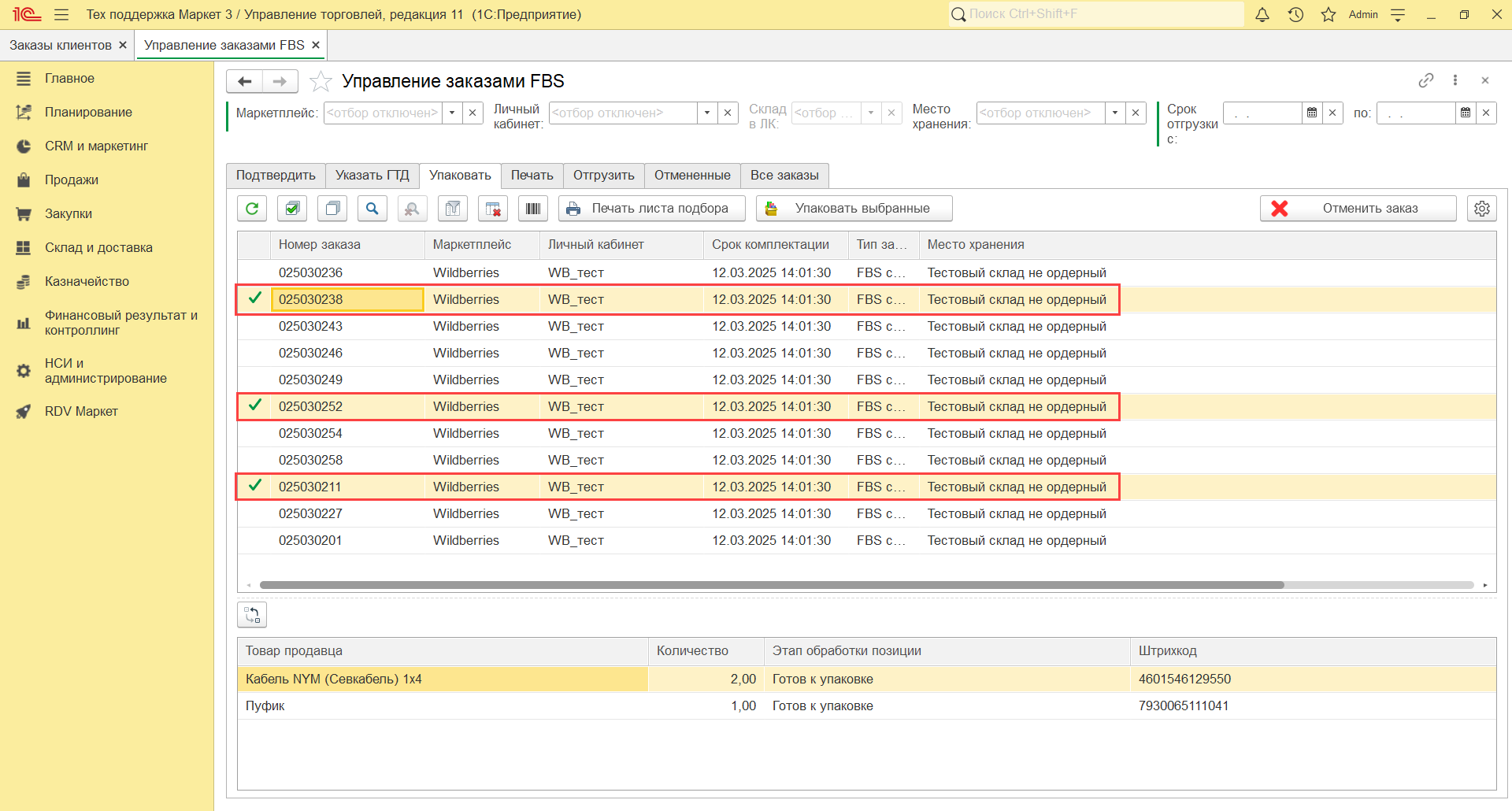
Task: Expand Маркетплейс filter dropdown
Action: click(453, 113)
